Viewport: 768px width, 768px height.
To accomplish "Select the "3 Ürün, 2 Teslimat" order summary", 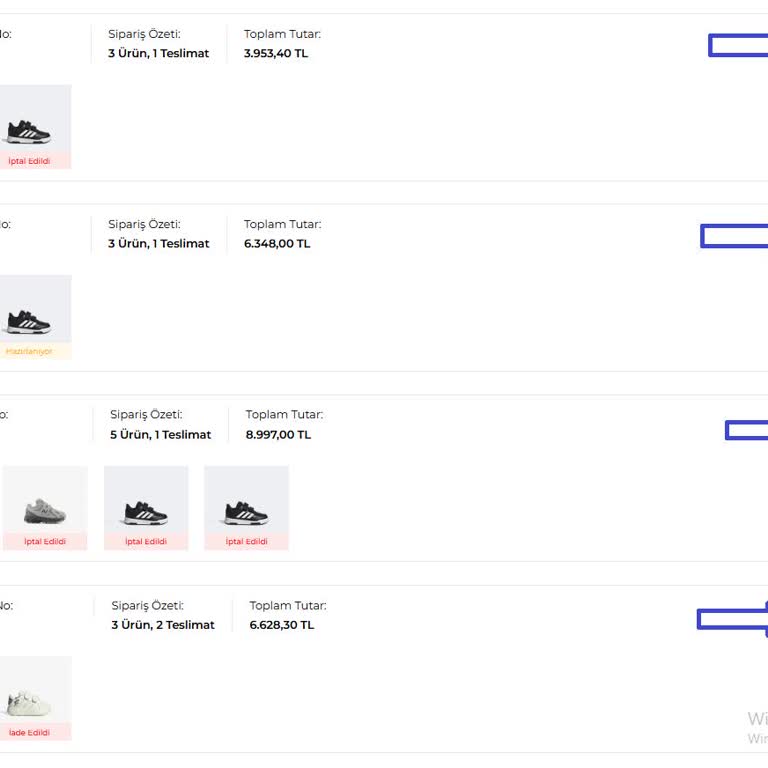I will click(163, 625).
